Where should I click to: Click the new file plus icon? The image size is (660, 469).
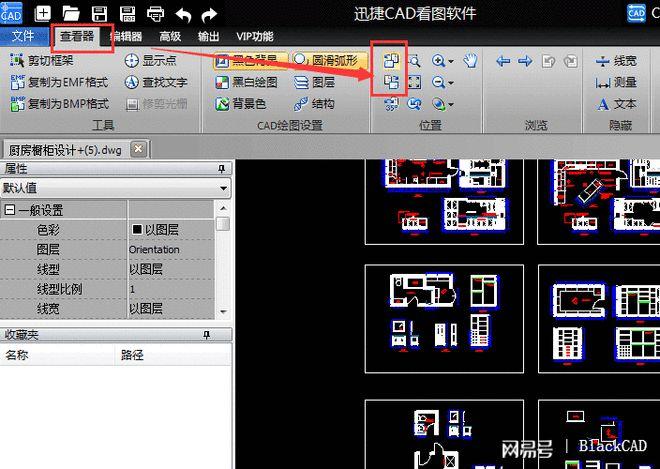point(42,13)
